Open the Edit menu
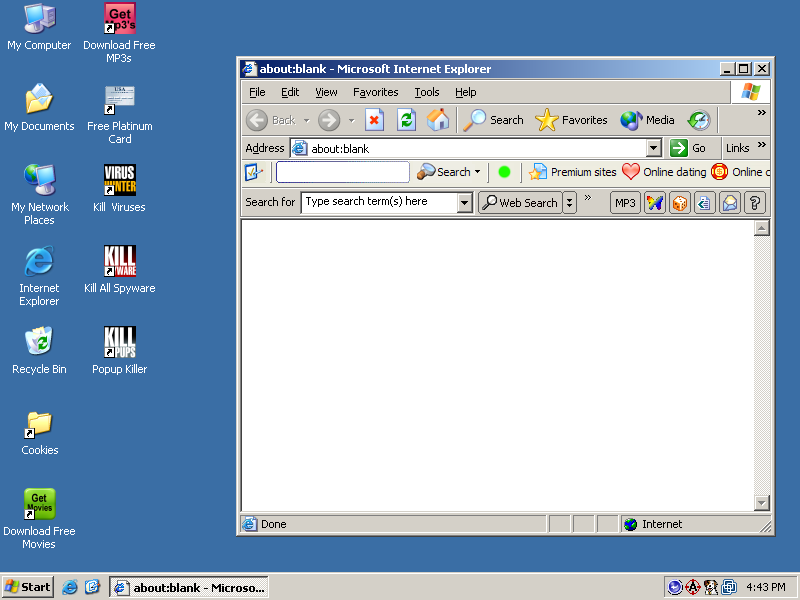 point(290,92)
